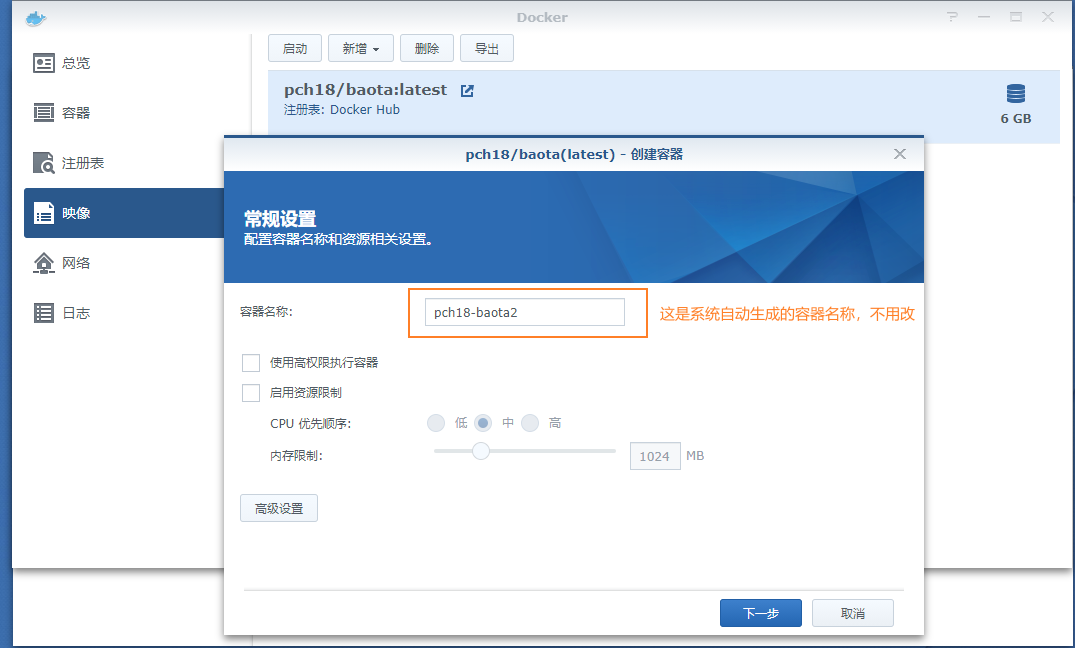Click the 6 GB database size icon
This screenshot has height=648, width=1075.
click(1016, 94)
